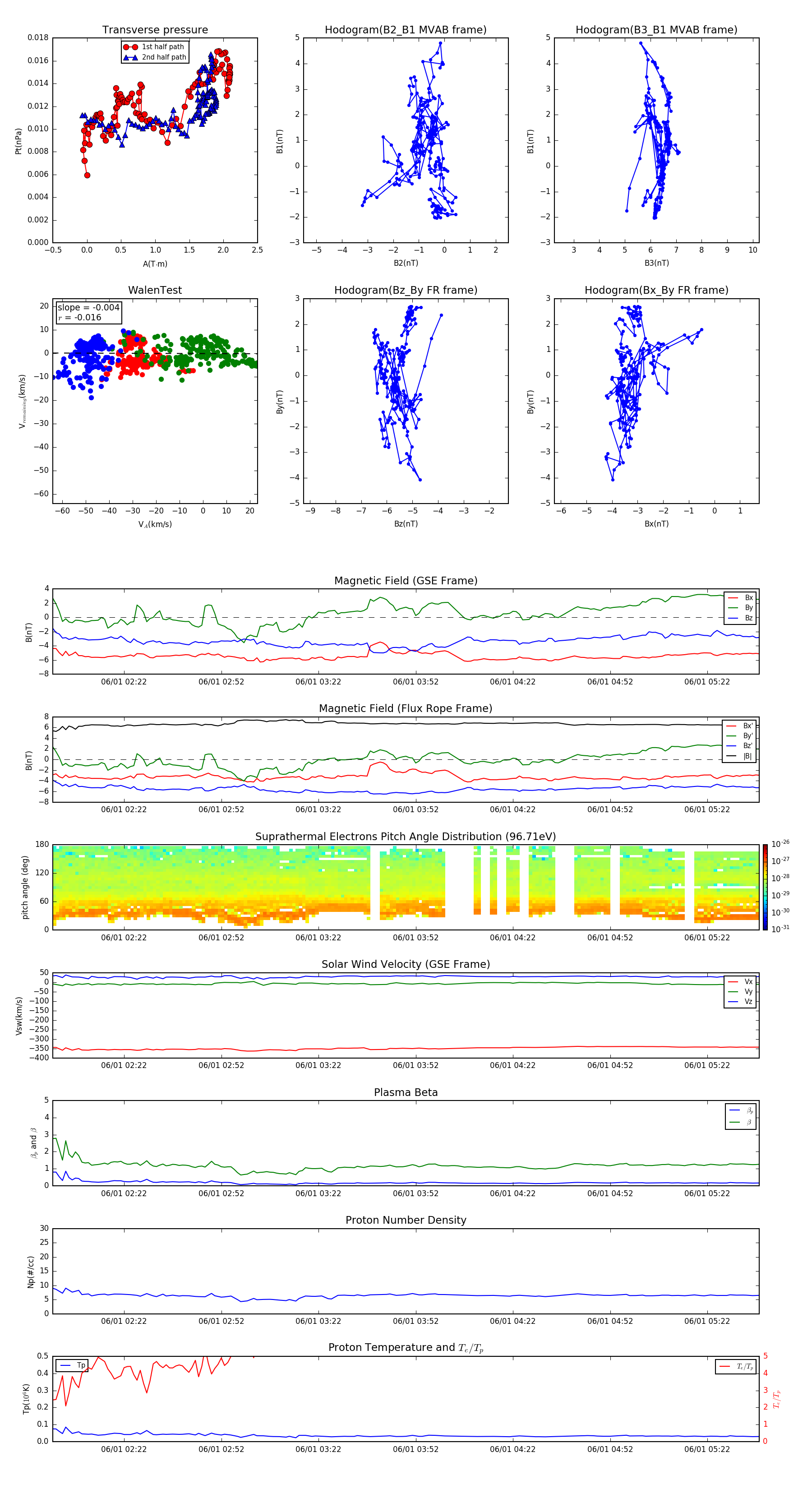Click the 'V_A(km/s)' x-axis label
812x1489 pixels.
pyautogui.click(x=155, y=524)
